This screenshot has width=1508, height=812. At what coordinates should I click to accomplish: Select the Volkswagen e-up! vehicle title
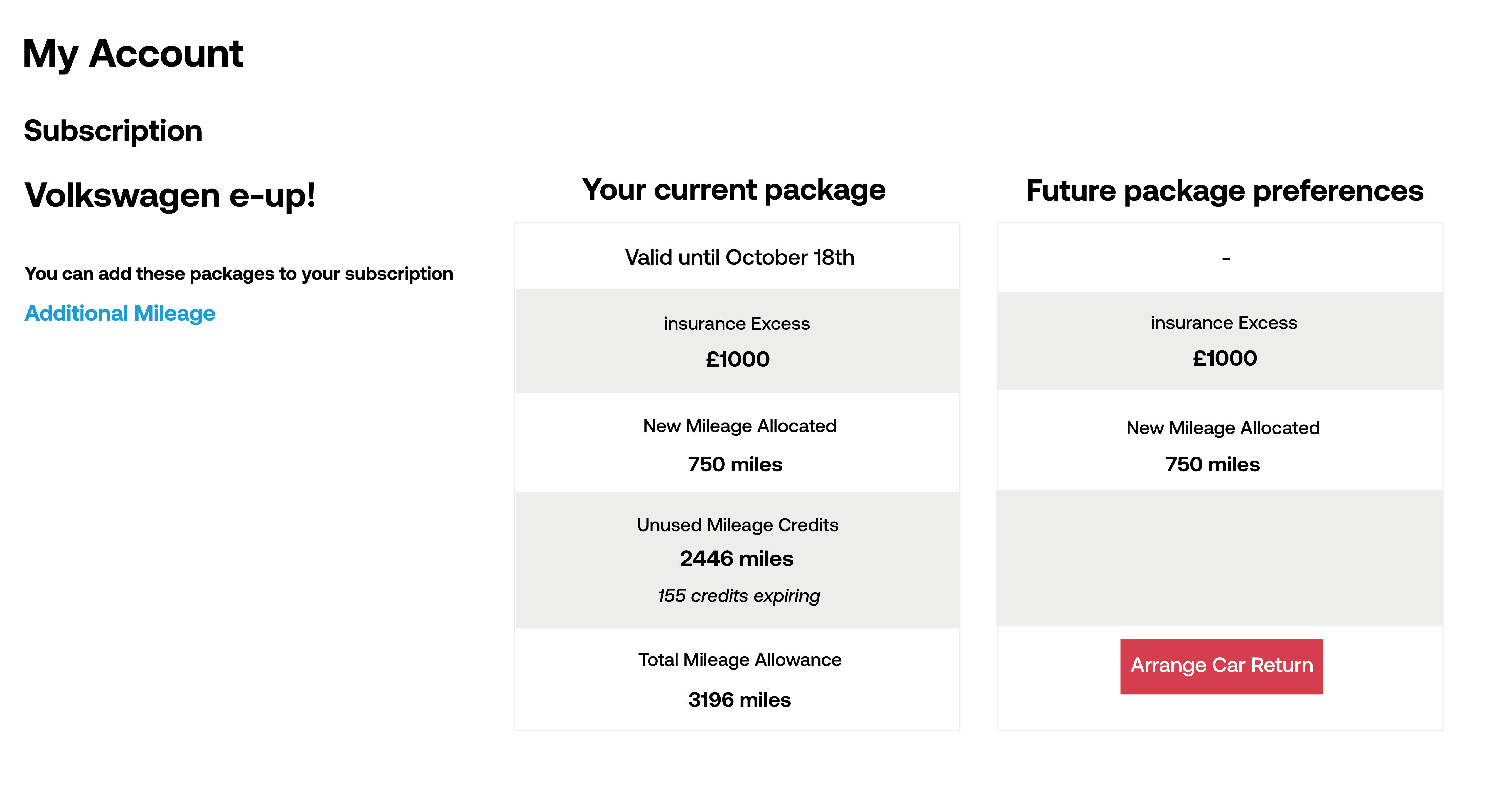(170, 195)
